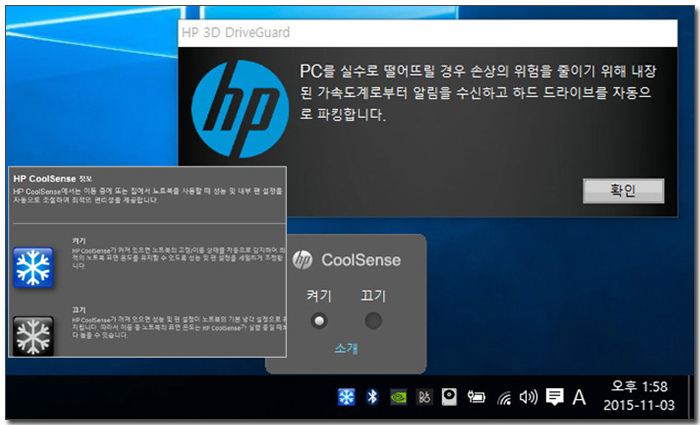Click blue snowflake 켜기 icon in CoolSense info
The image size is (700, 425).
coord(33,267)
